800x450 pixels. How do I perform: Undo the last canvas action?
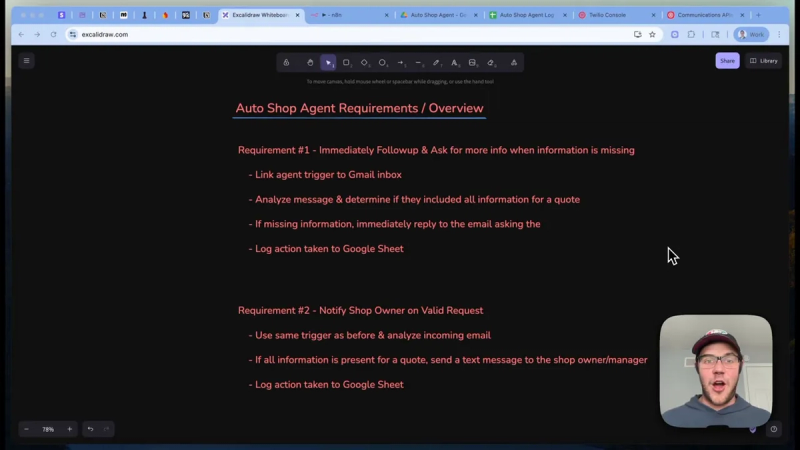tap(90, 429)
